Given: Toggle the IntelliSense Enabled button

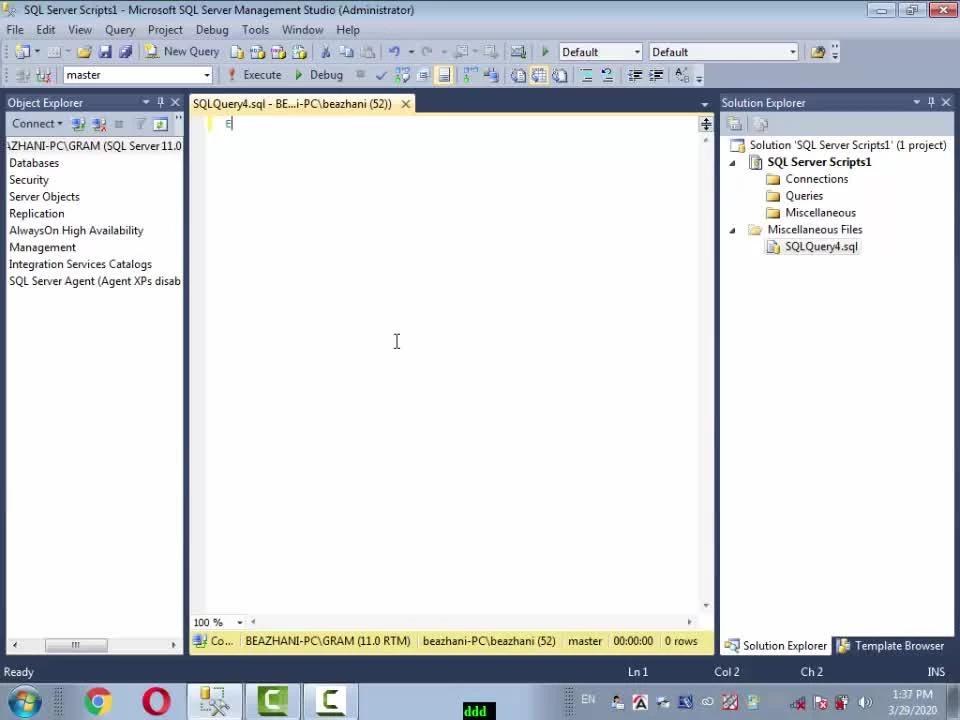Looking at the screenshot, I should pyautogui.click(x=444, y=75).
